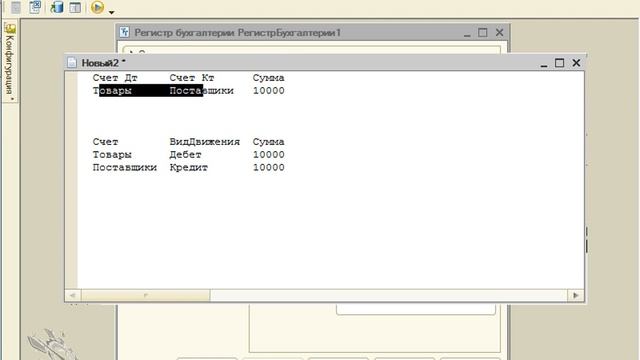Click the right arrow of horizontal scrollbar
Image resolution: width=640 pixels, height=360 pixels.
[576, 295]
